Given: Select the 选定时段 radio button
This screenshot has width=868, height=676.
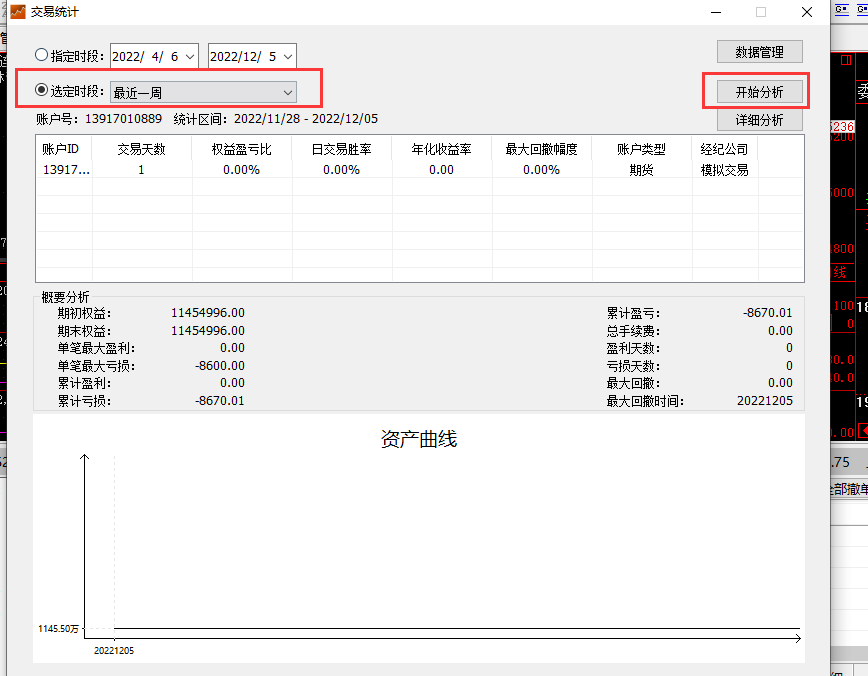Looking at the screenshot, I should tap(41, 92).
